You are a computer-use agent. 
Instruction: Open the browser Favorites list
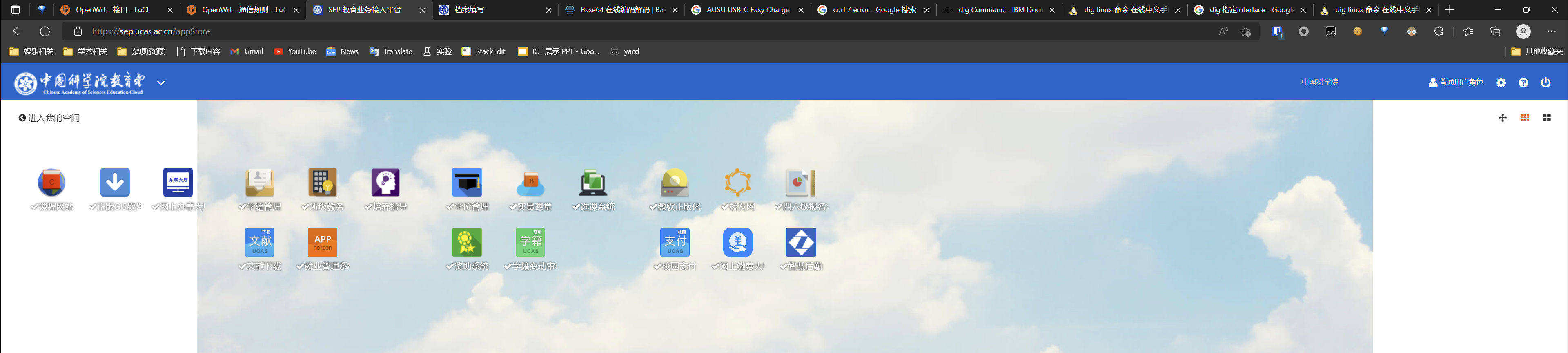click(1469, 31)
